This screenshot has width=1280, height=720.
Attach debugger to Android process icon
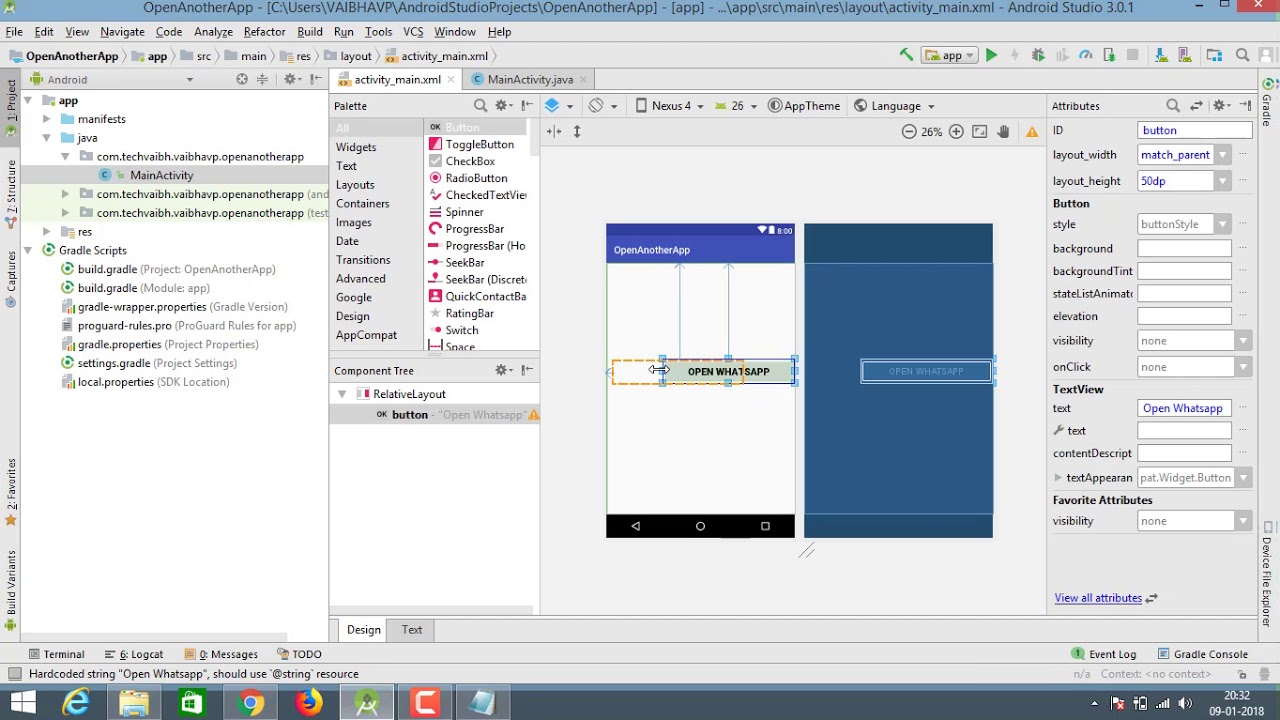[x=1108, y=55]
